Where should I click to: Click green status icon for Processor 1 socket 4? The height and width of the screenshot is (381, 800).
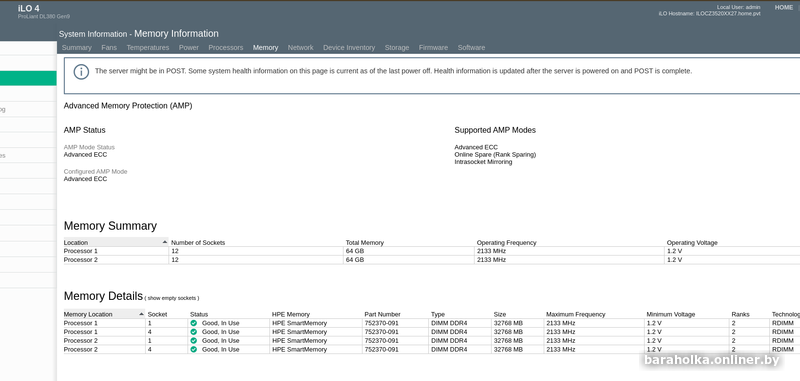[193, 332]
